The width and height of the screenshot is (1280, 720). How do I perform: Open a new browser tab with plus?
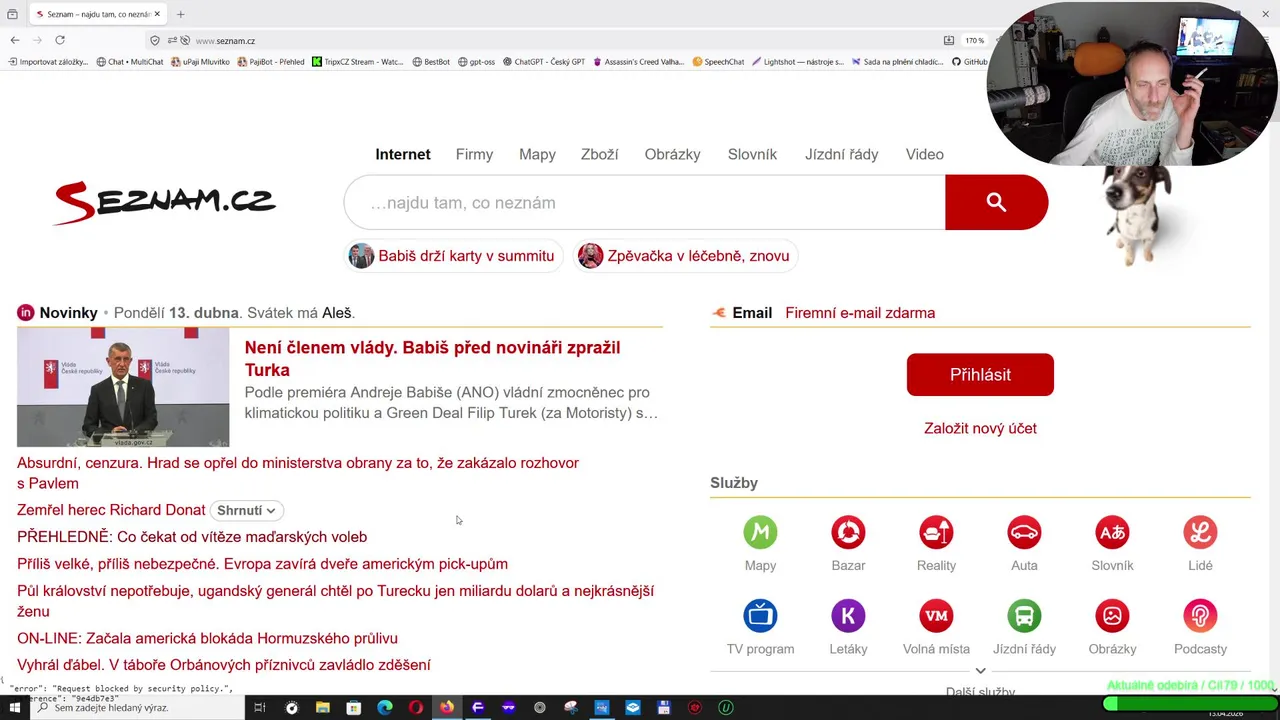(x=180, y=14)
